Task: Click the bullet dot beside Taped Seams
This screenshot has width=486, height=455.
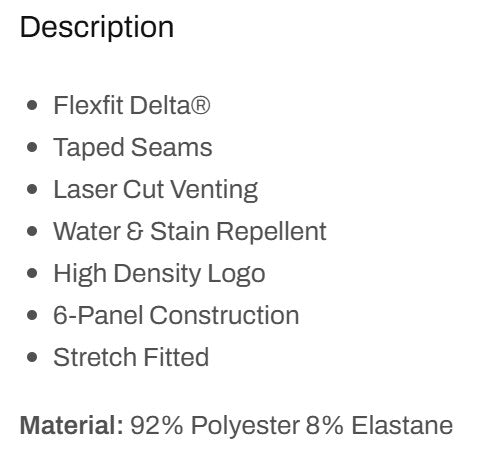Action: [32, 147]
